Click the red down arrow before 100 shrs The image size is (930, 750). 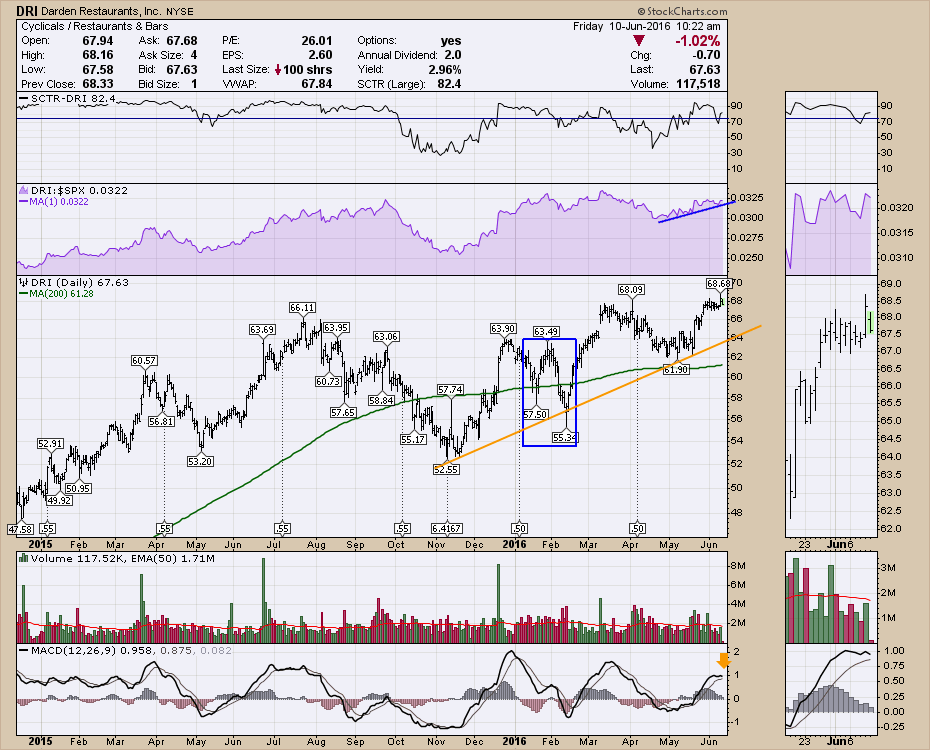(278, 69)
